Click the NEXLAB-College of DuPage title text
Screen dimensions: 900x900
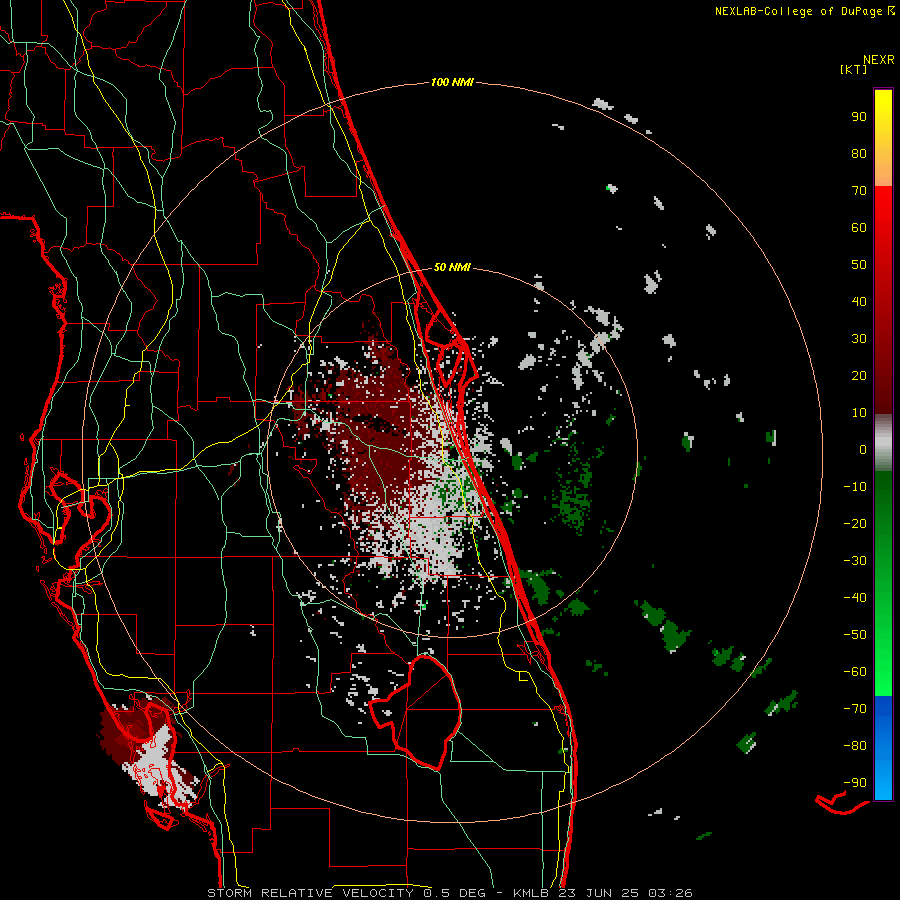point(799,11)
